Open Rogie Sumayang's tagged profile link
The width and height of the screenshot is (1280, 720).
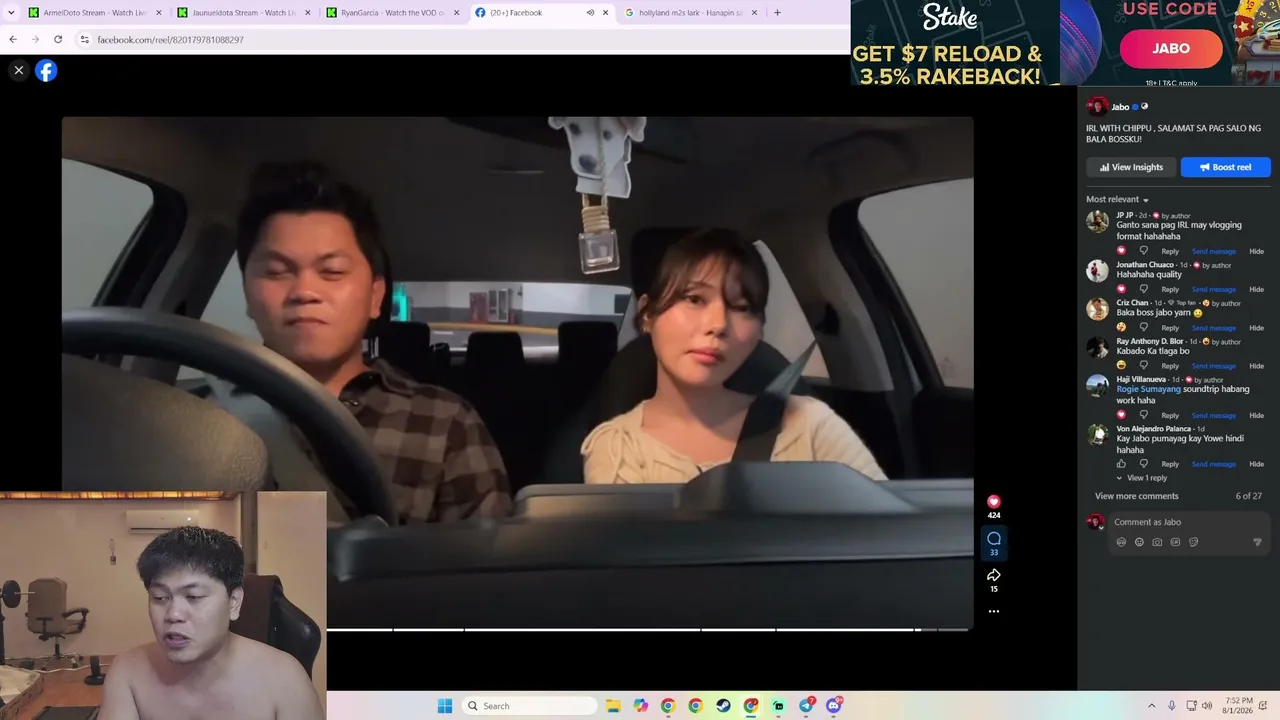tap(1148, 389)
